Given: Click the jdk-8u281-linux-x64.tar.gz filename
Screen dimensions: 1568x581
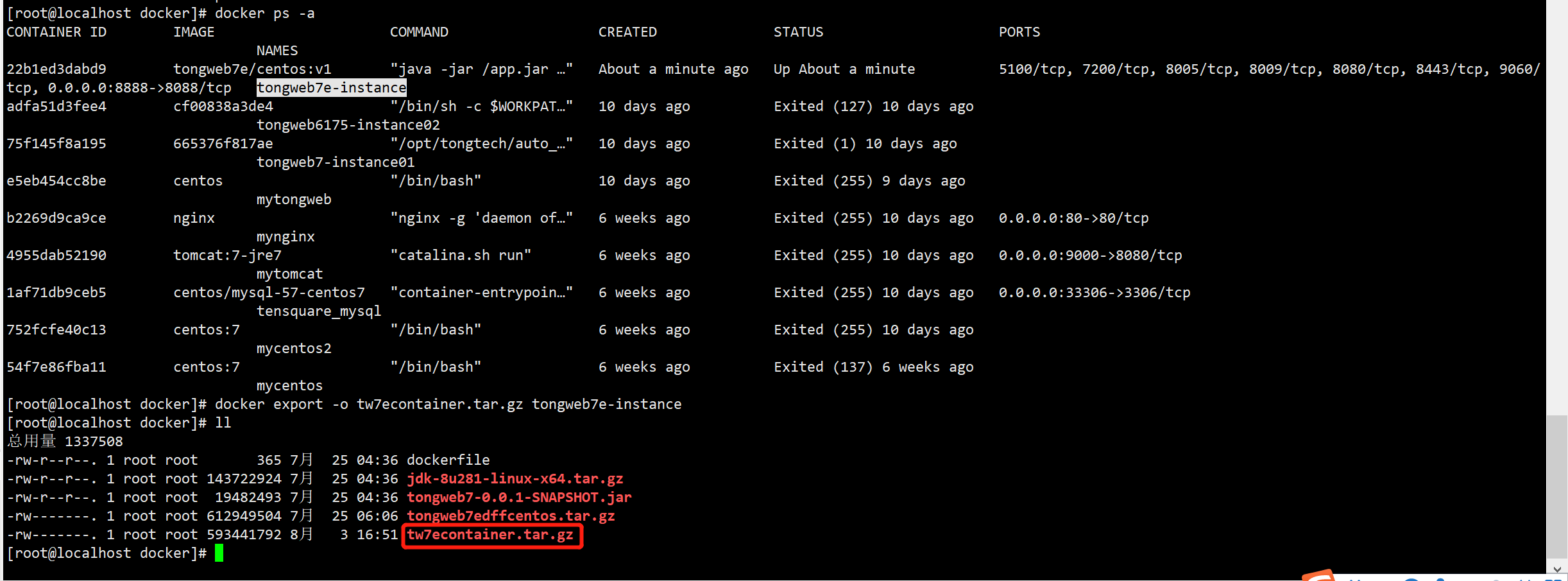Looking at the screenshot, I should [516, 478].
